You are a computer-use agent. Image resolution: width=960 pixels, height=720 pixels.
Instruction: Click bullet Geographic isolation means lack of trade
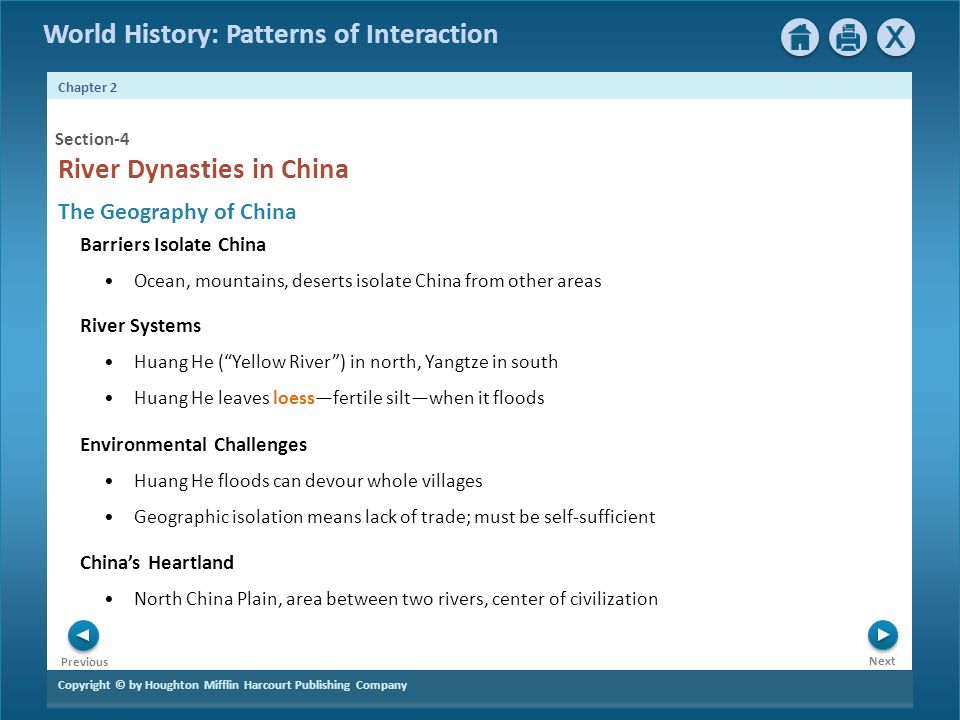click(395, 517)
